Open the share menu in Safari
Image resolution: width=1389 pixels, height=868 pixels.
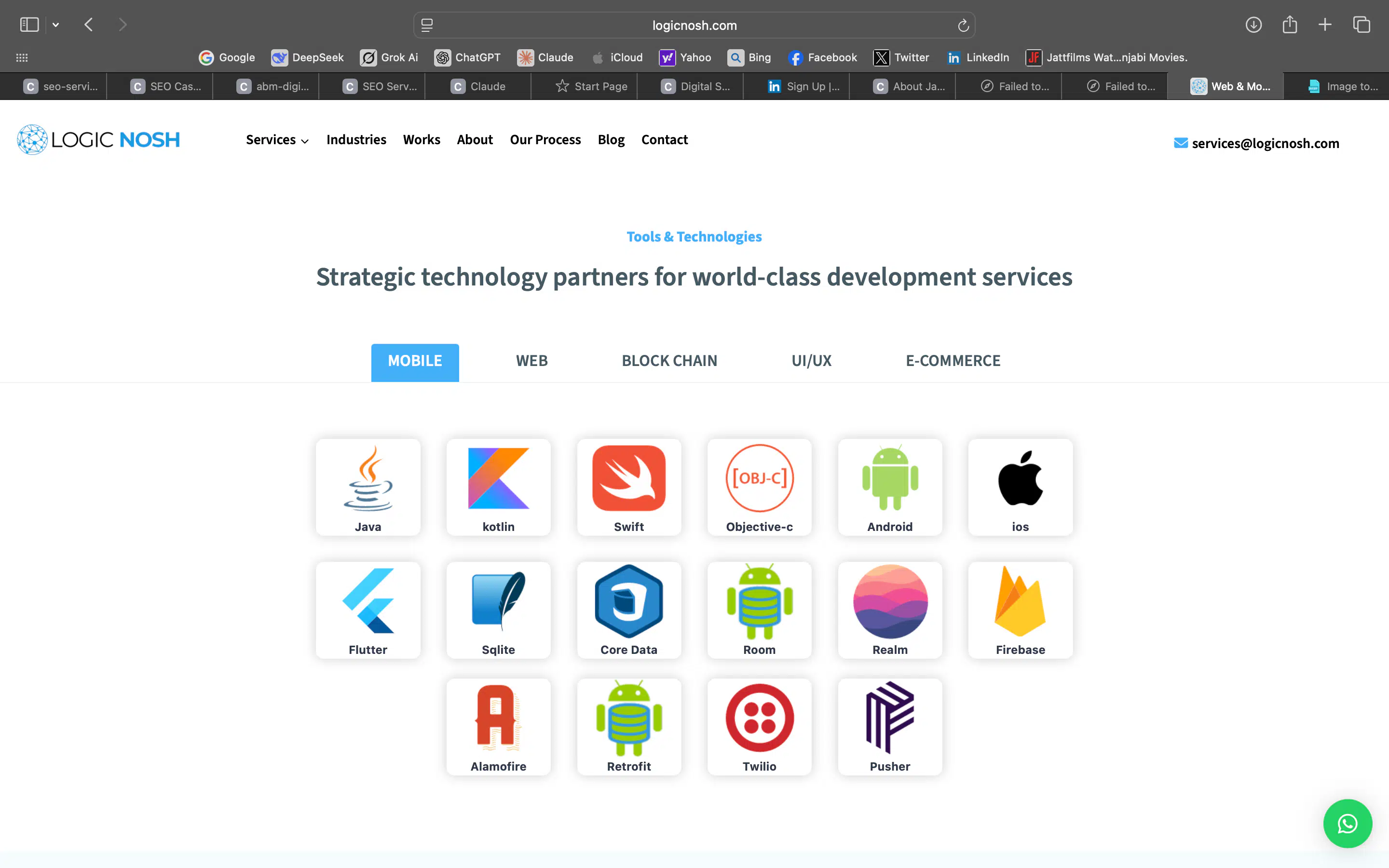(x=1290, y=25)
